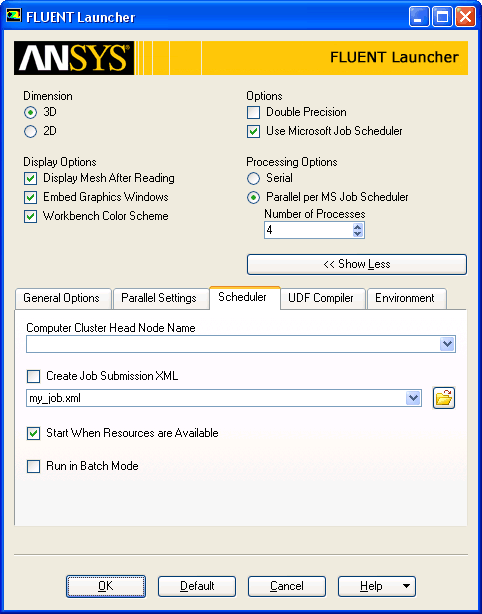Image resolution: width=482 pixels, height=614 pixels.
Task: Switch to the Environment tab
Action: point(405,298)
